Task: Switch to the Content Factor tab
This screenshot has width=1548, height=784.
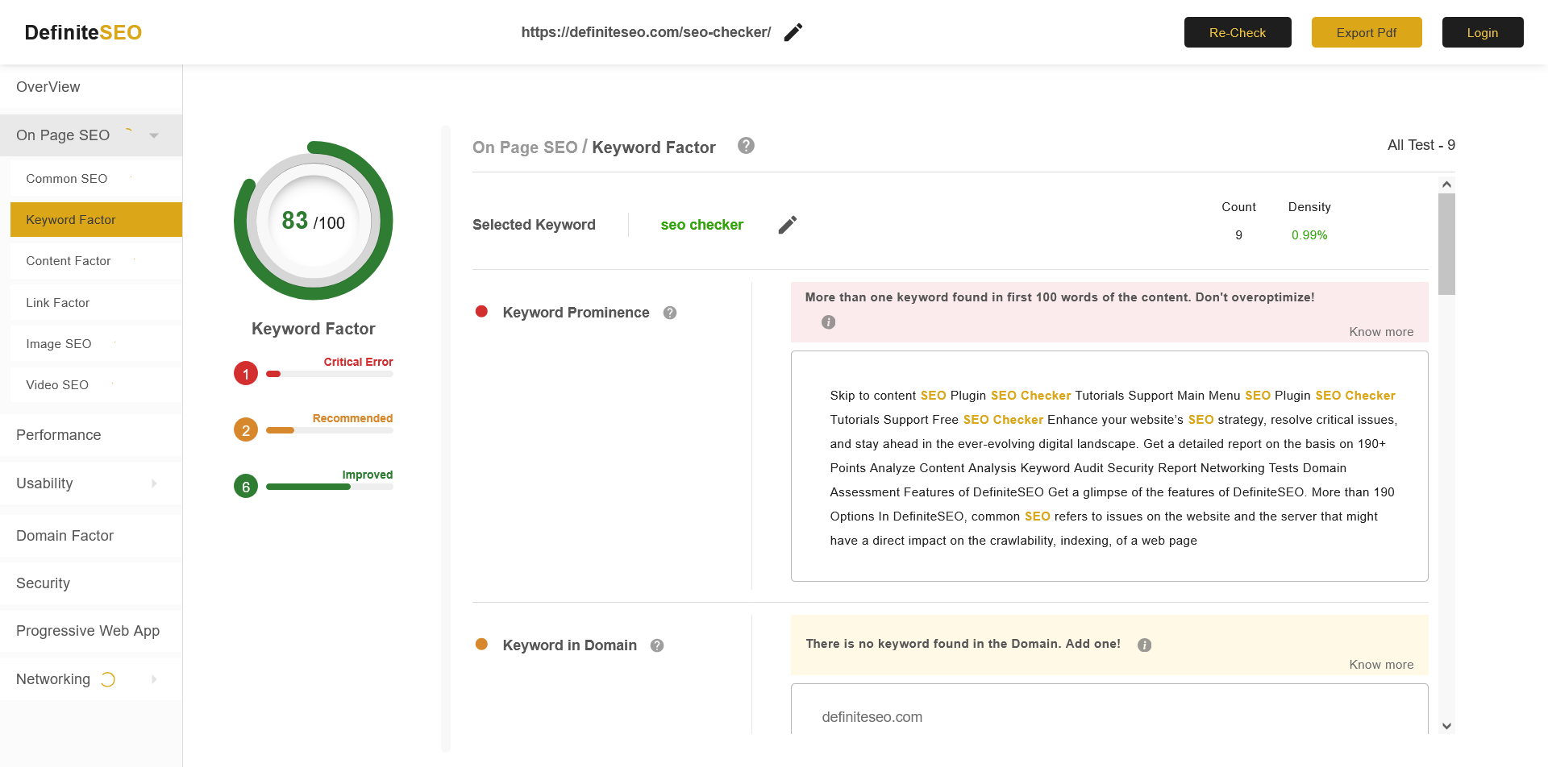Action: [x=69, y=260]
